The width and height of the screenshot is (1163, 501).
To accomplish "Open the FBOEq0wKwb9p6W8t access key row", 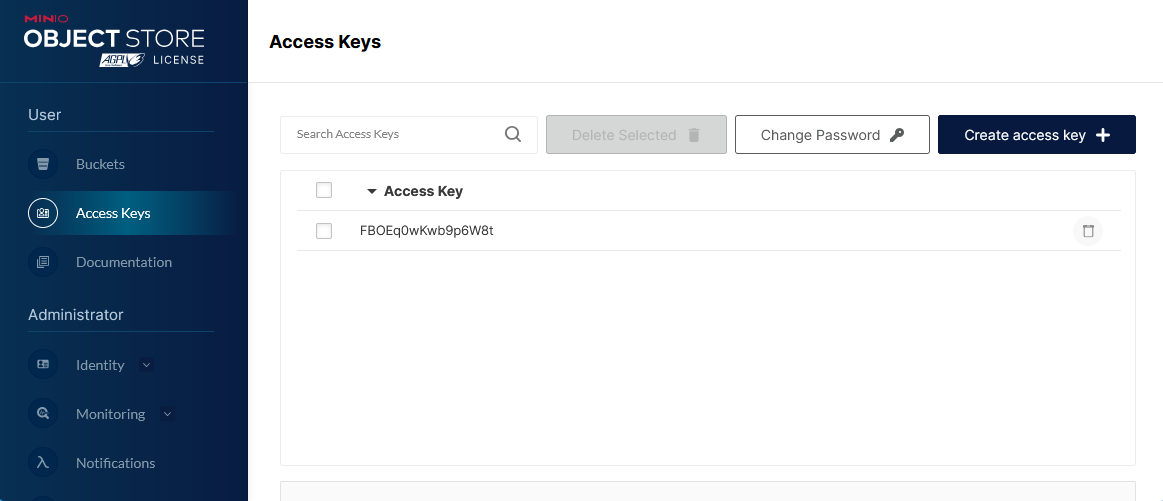I will tap(708, 231).
